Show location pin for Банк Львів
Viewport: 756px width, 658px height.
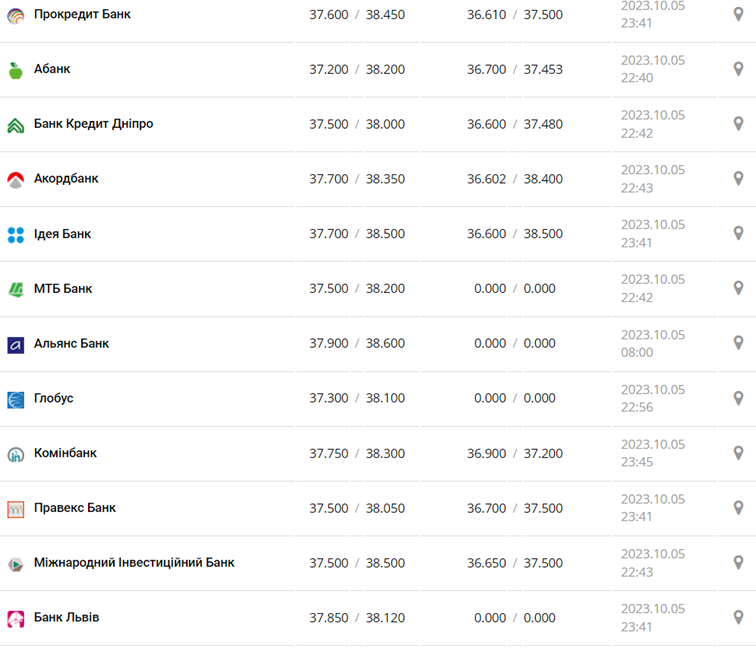(738, 617)
